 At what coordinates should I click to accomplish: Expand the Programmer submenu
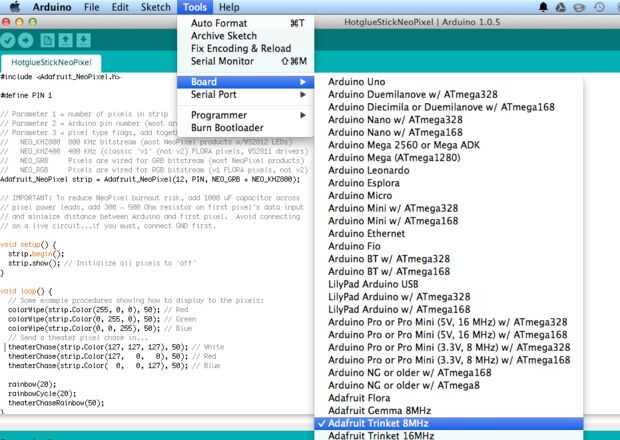[x=246, y=115]
